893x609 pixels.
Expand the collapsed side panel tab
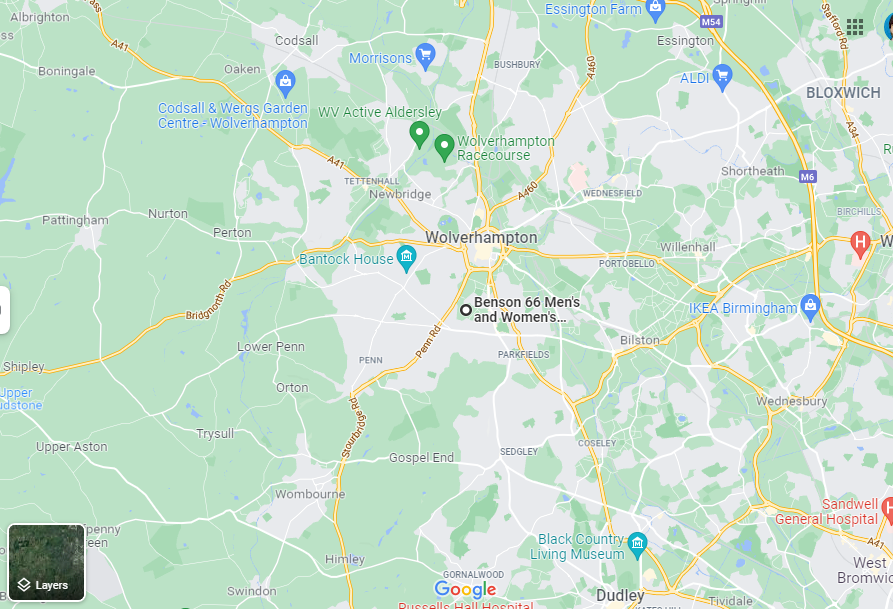coord(3,310)
